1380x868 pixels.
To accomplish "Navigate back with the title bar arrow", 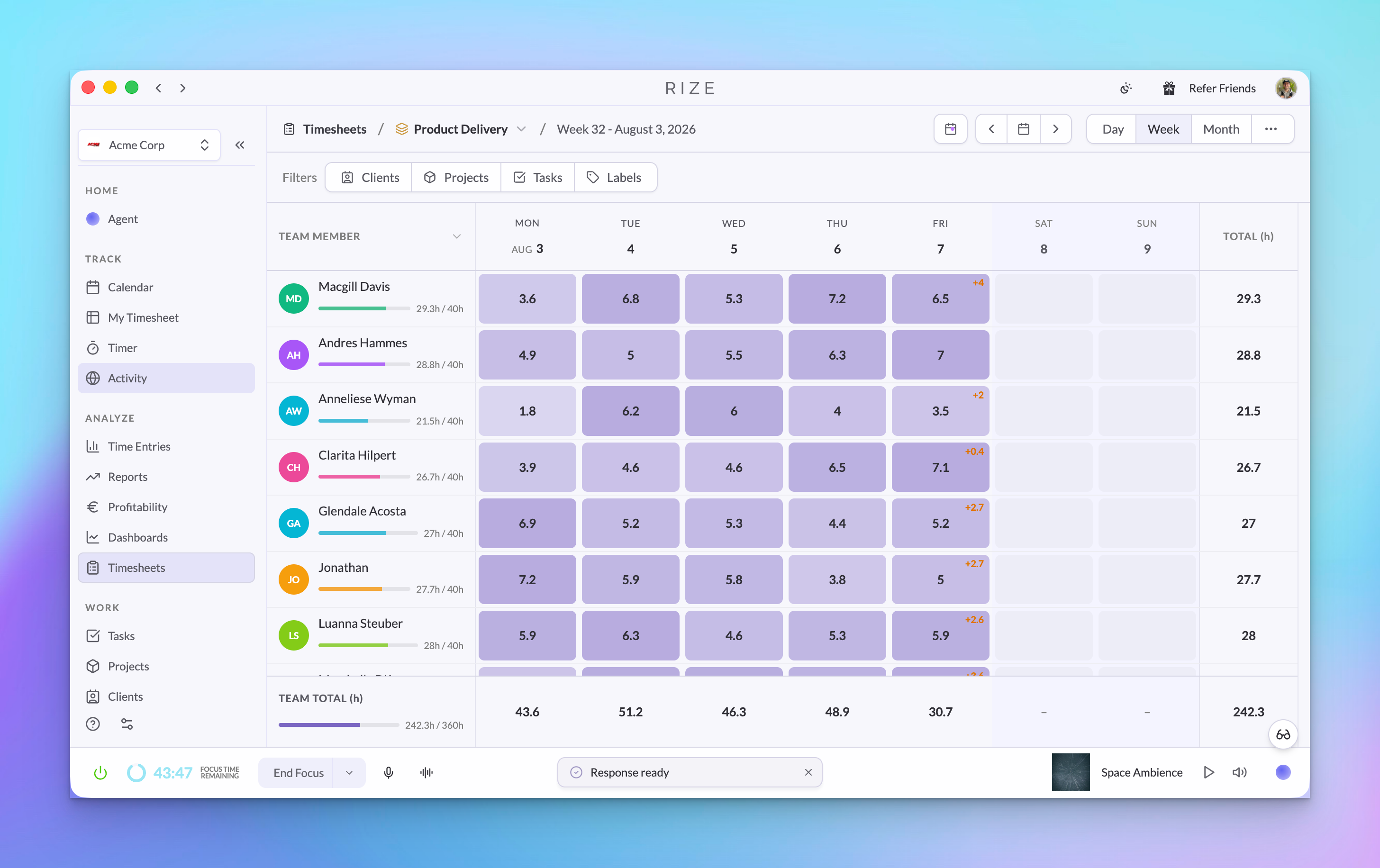I will 159,88.
